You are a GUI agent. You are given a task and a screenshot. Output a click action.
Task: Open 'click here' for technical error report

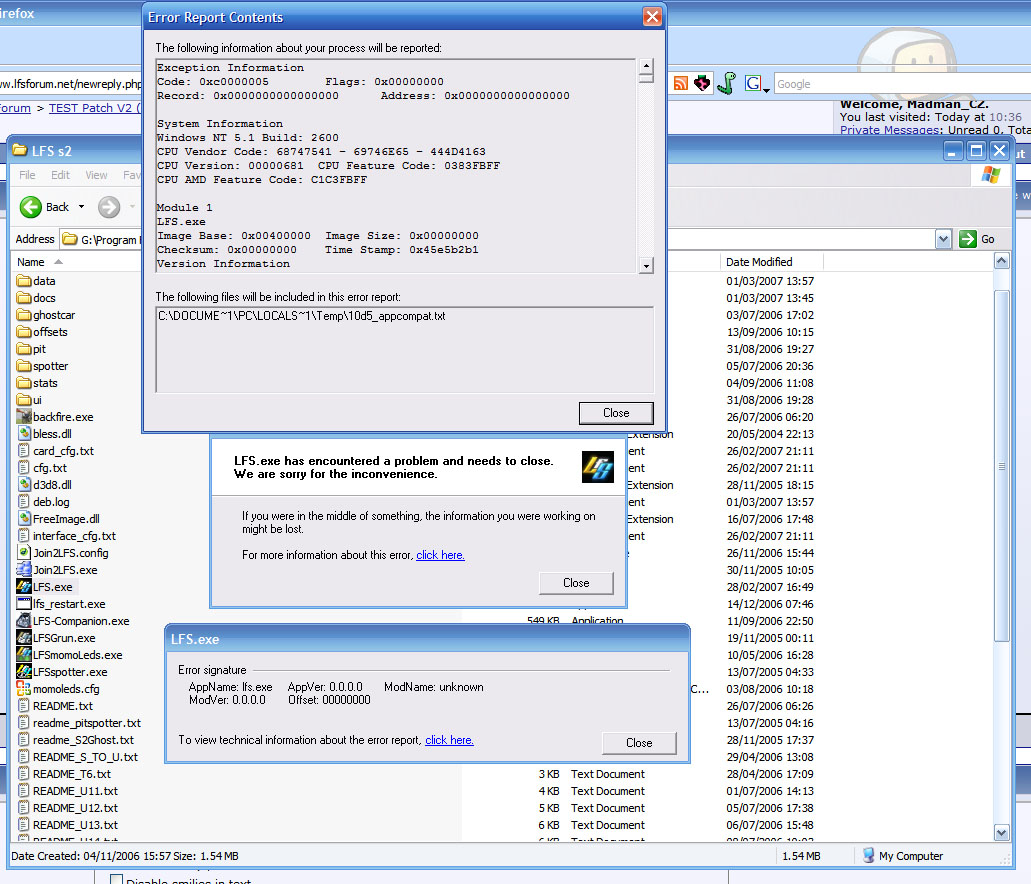point(449,740)
